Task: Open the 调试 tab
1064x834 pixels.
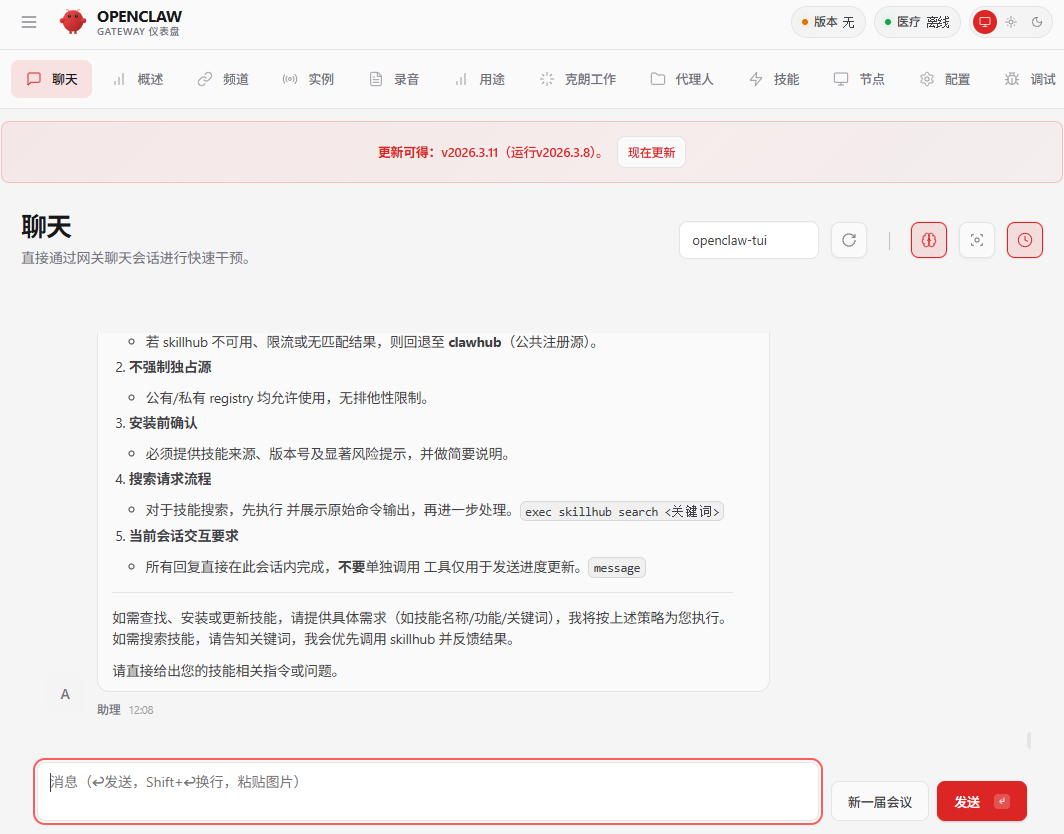Action: click(1030, 79)
